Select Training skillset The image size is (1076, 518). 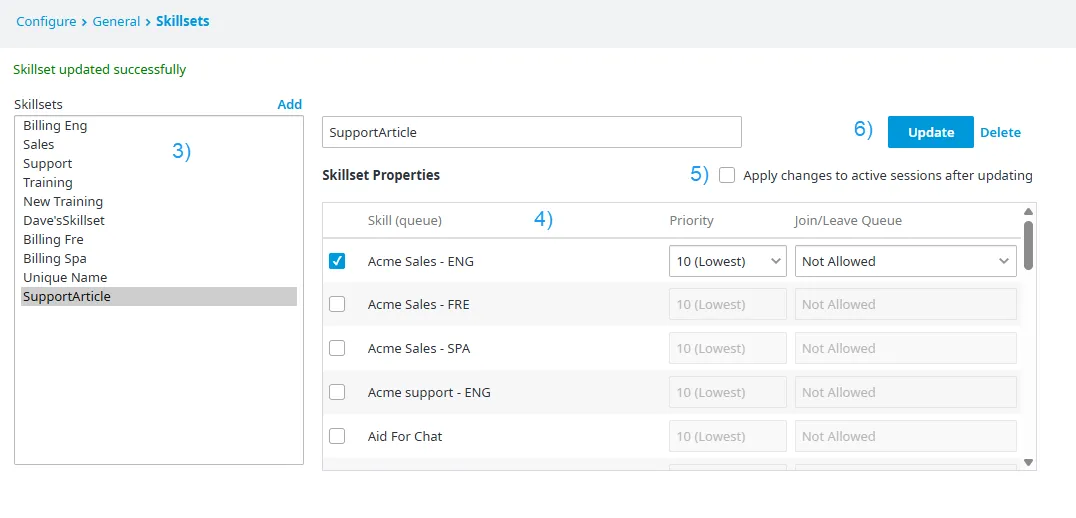point(159,183)
